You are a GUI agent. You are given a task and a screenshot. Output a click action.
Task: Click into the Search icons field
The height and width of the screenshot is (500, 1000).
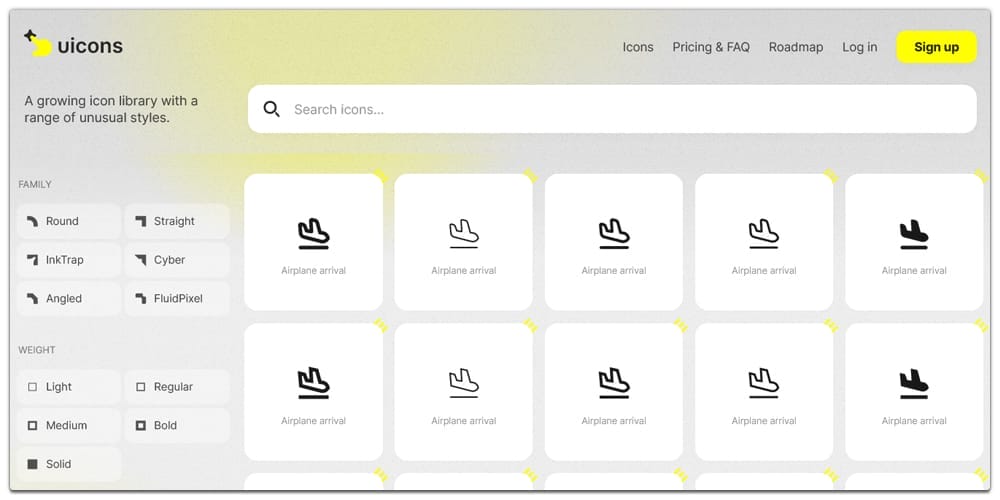click(x=620, y=109)
